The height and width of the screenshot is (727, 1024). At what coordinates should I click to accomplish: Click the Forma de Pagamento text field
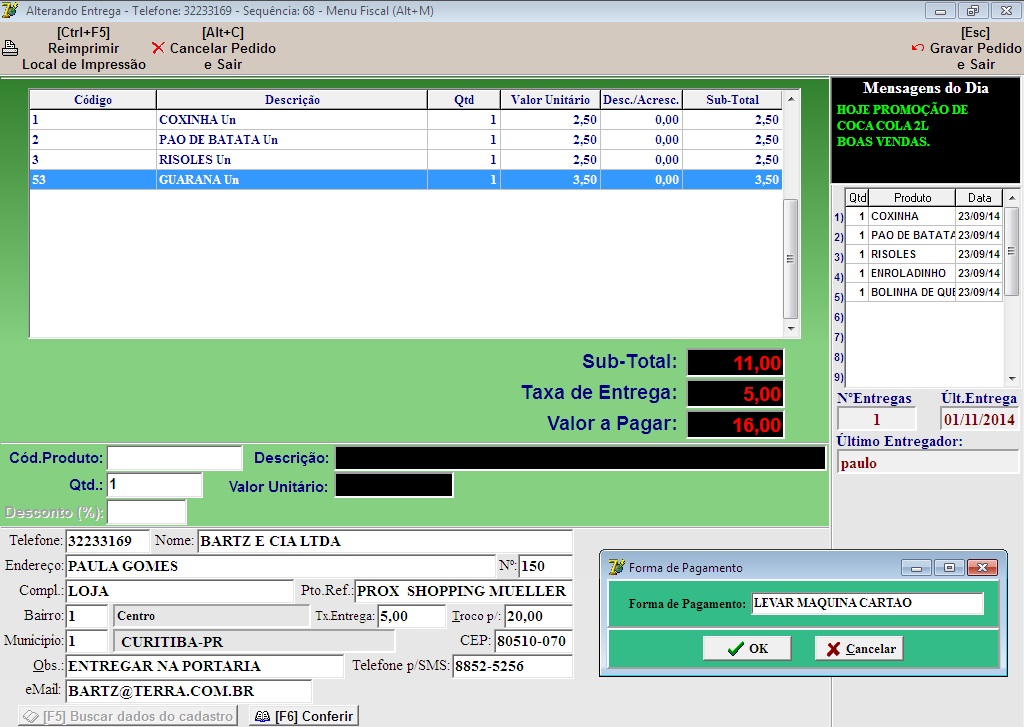pyautogui.click(x=867, y=603)
